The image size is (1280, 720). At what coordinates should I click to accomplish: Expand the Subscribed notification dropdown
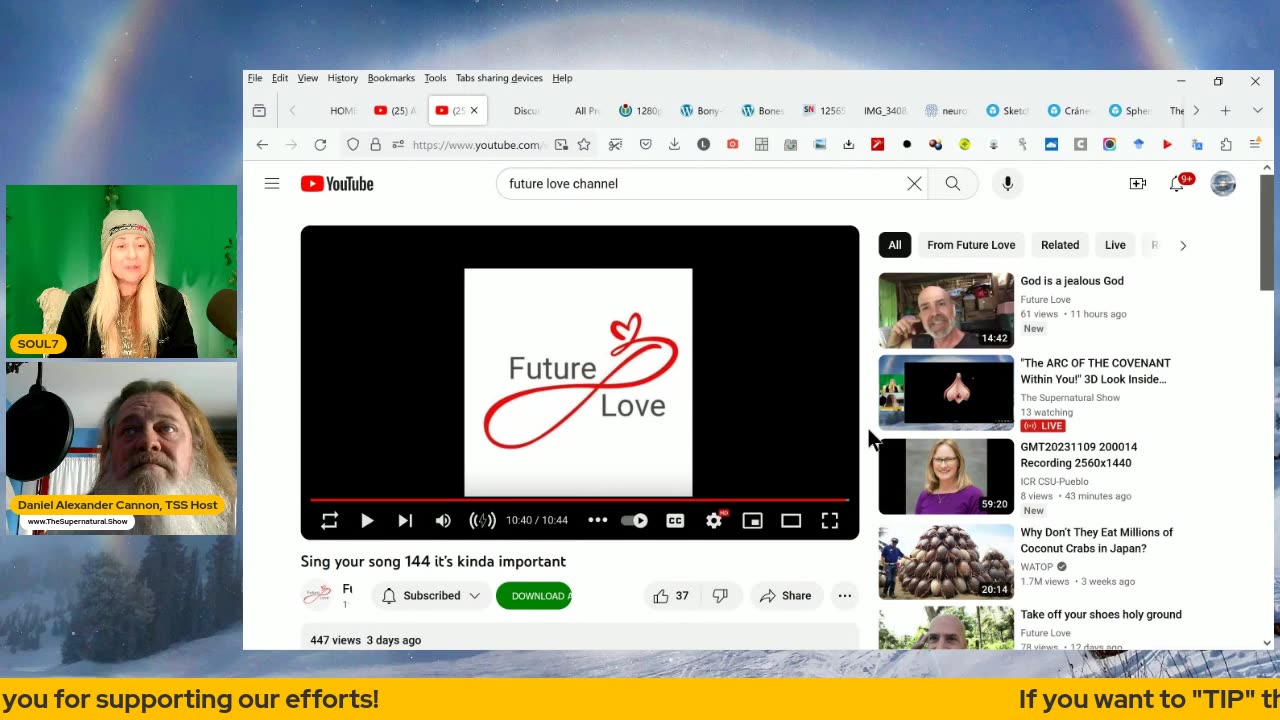click(432, 596)
